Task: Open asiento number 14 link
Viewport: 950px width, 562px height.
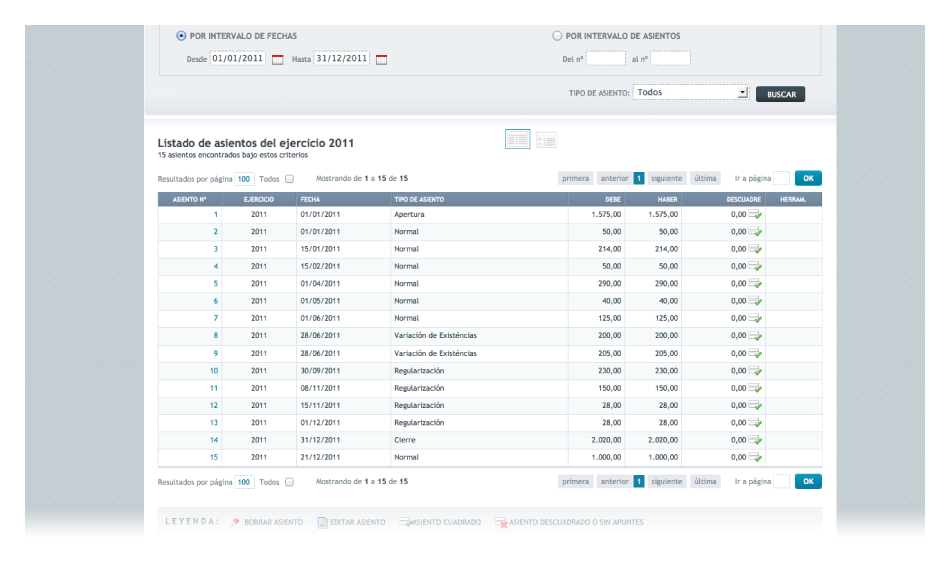Action: point(214,440)
